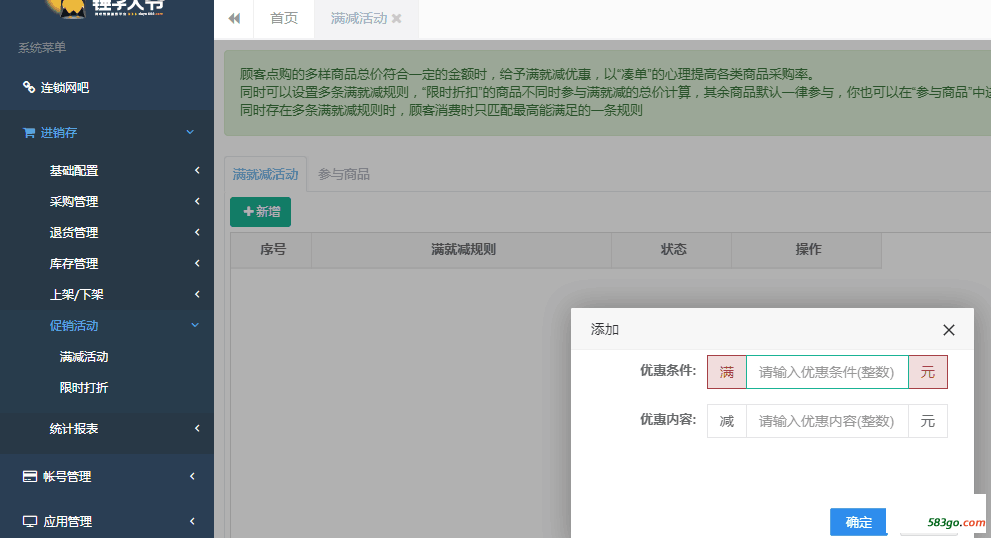
Task: Click the shopping cart icon for 进销存
Action: (29, 132)
